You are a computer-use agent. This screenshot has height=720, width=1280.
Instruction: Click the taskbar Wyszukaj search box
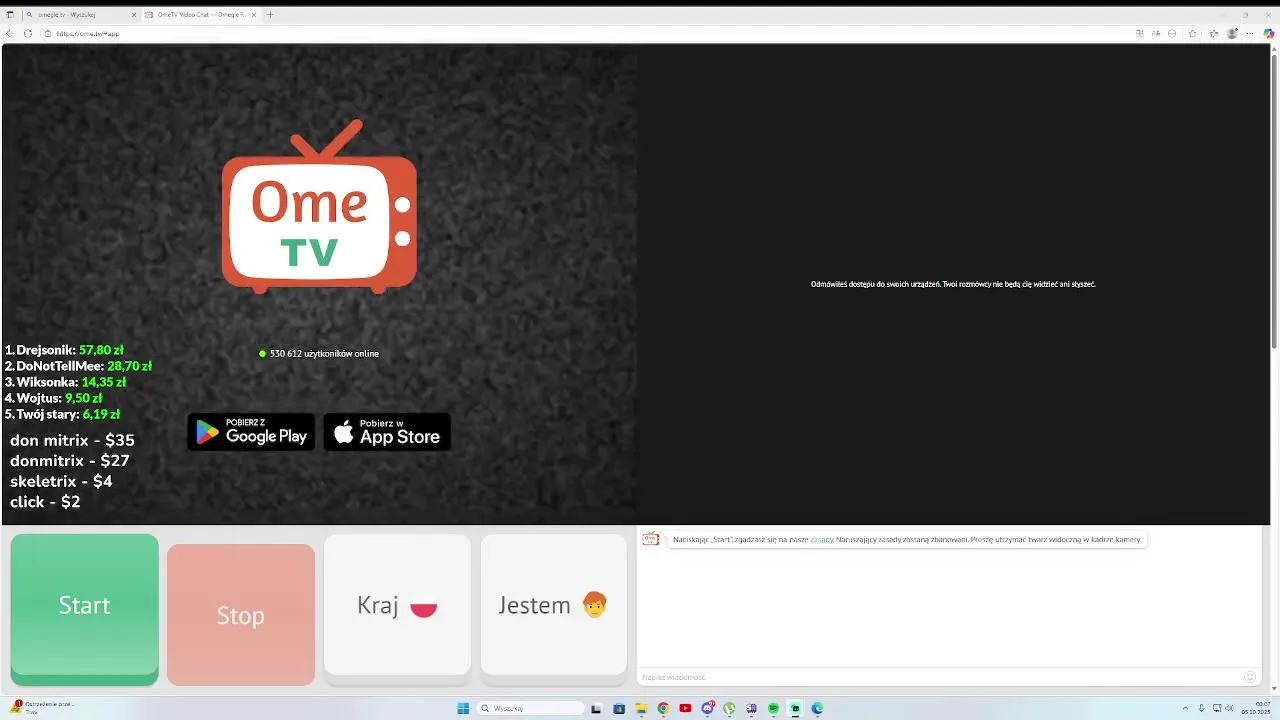coord(532,708)
